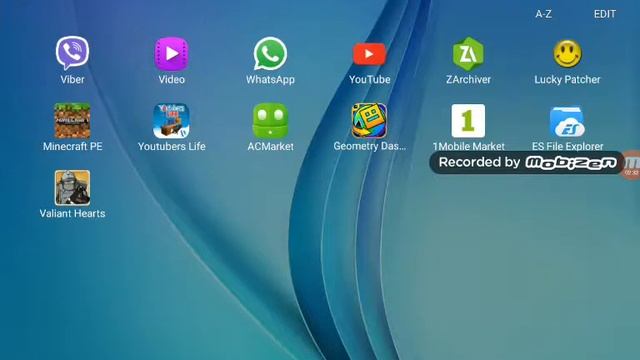Screen dimensions: 640x360
Task: Tap the "YouTube" label text
Action: pyautogui.click(x=369, y=79)
